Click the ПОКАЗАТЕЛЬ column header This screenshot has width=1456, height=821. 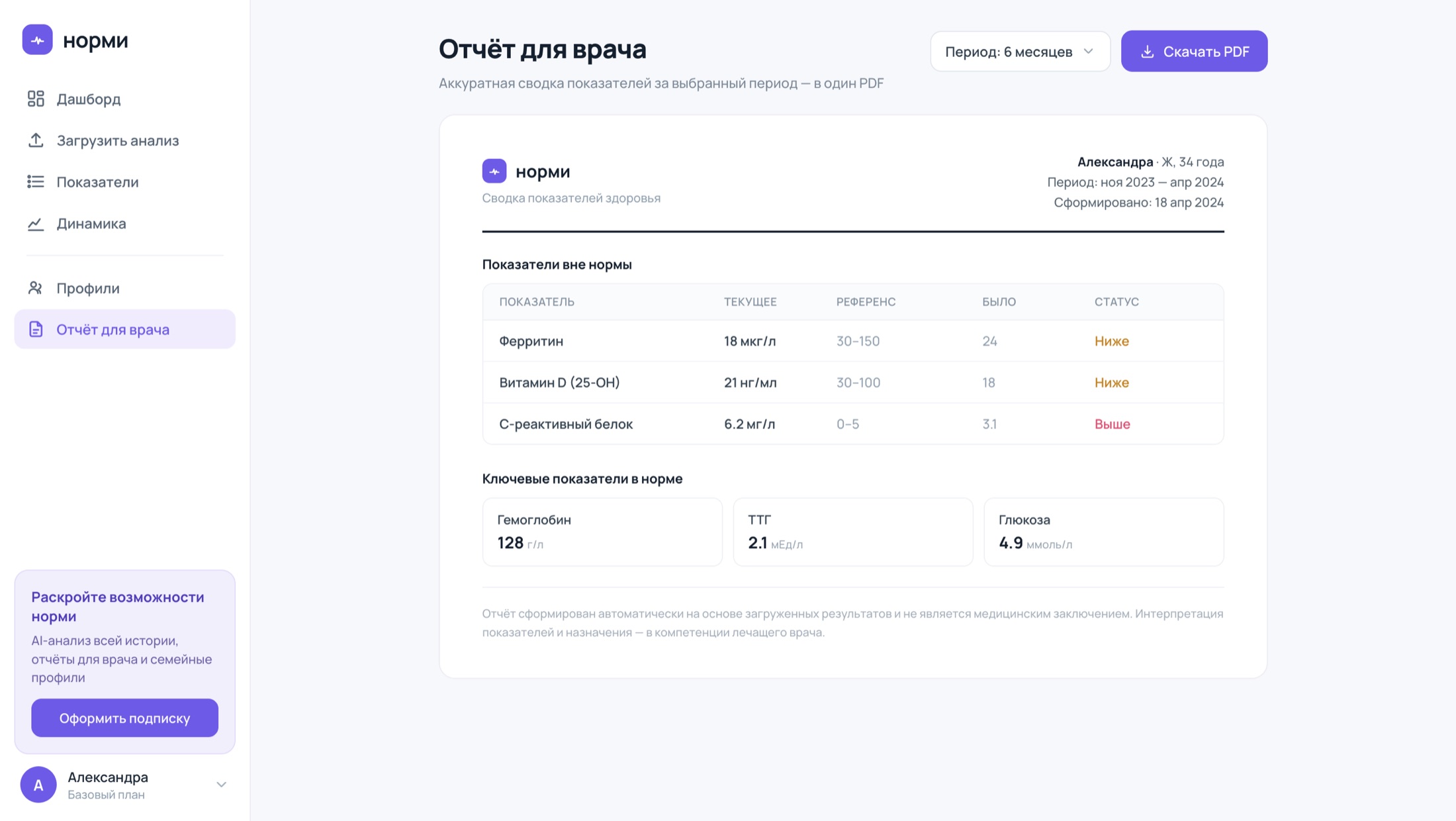point(537,302)
